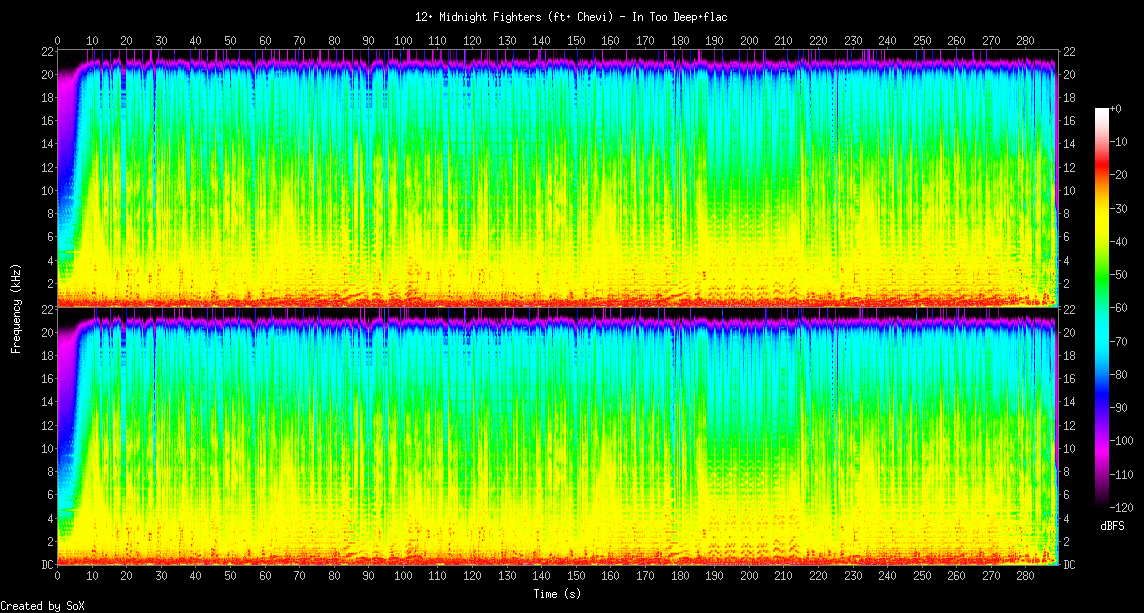
Task: Select the white +0 end of color scale
Action: (1102, 110)
